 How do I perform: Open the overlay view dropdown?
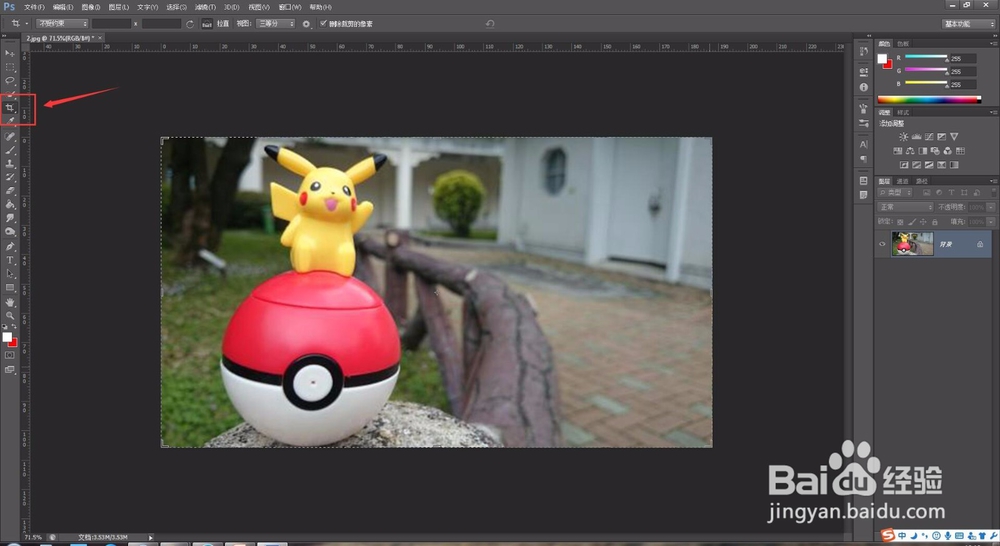(x=276, y=24)
